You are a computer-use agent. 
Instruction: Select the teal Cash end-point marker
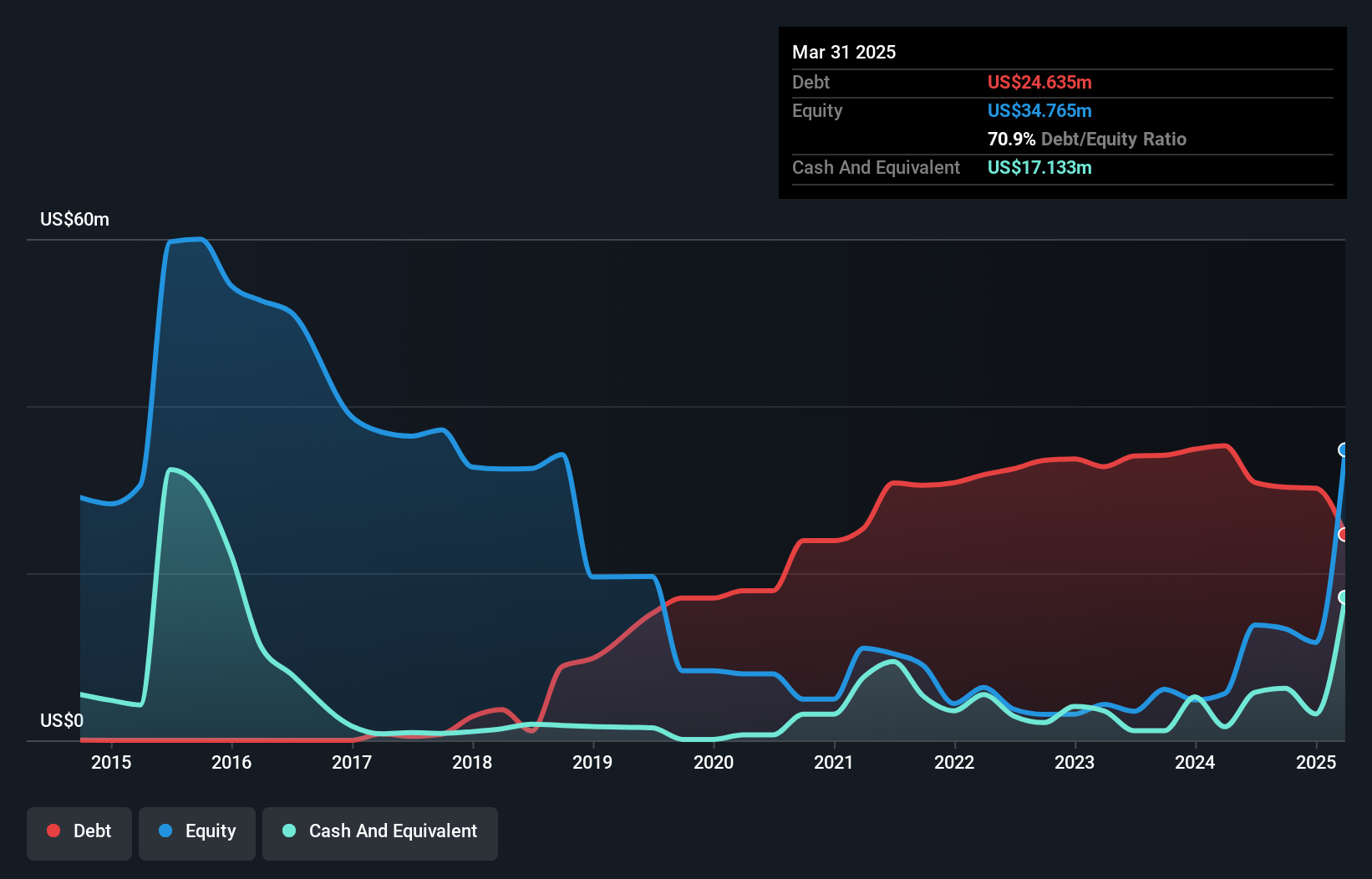coord(1344,597)
